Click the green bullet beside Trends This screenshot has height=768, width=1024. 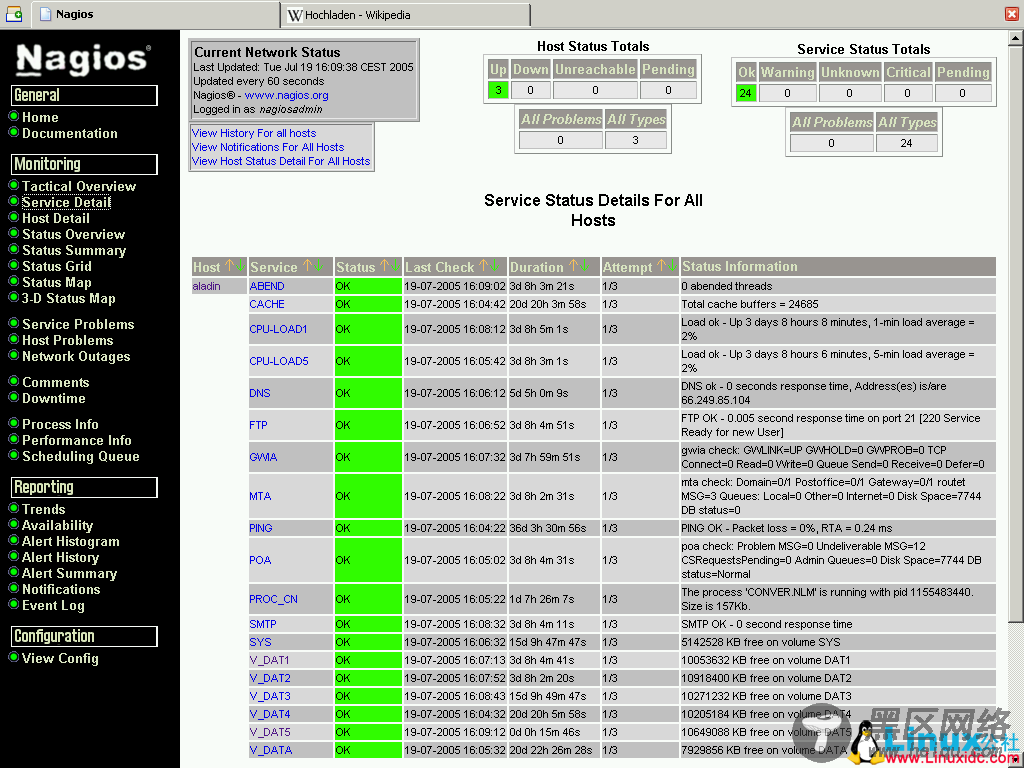pyautogui.click(x=13, y=508)
